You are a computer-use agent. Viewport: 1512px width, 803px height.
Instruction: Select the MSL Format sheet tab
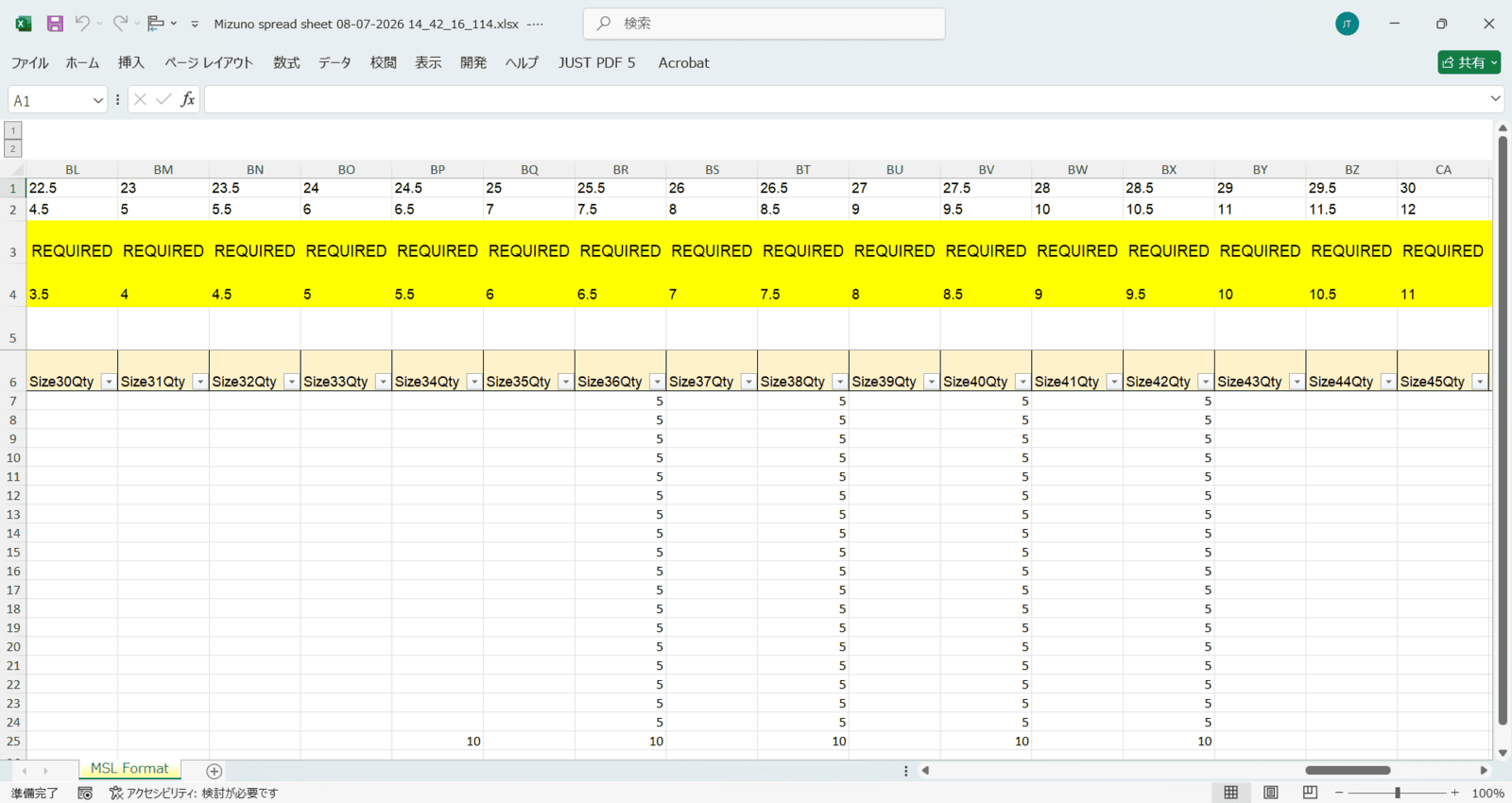tap(129, 769)
